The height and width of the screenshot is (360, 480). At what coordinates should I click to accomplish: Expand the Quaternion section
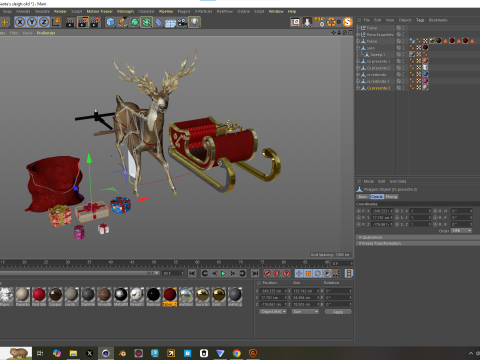[418, 237]
